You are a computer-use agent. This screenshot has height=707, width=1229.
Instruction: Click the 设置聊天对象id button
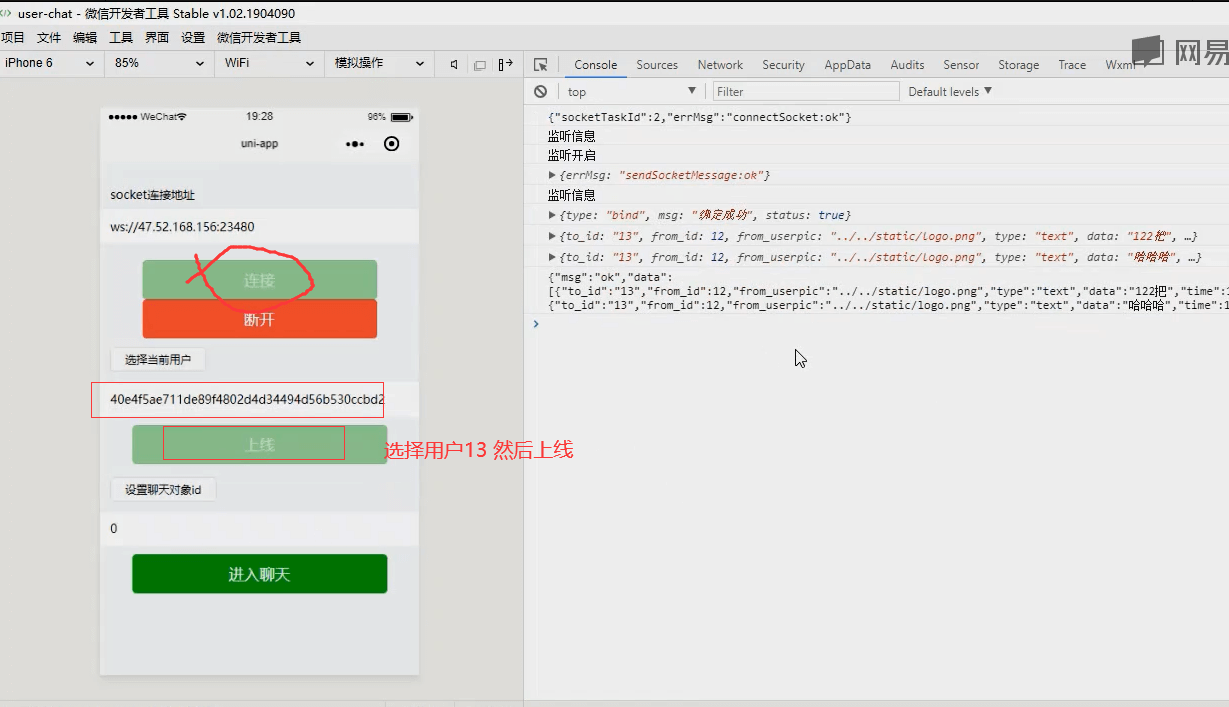tap(163, 490)
